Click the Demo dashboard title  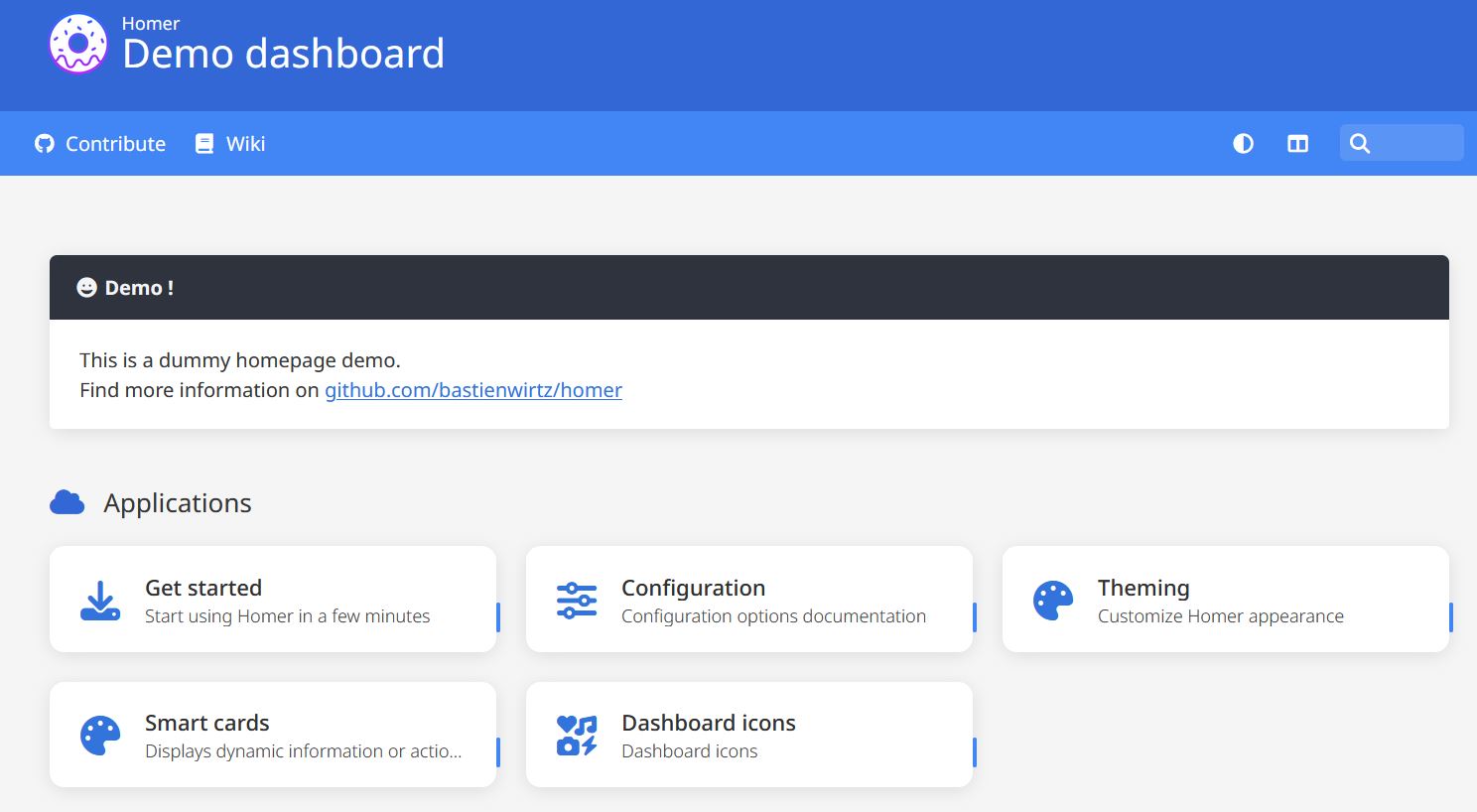pyautogui.click(x=283, y=54)
